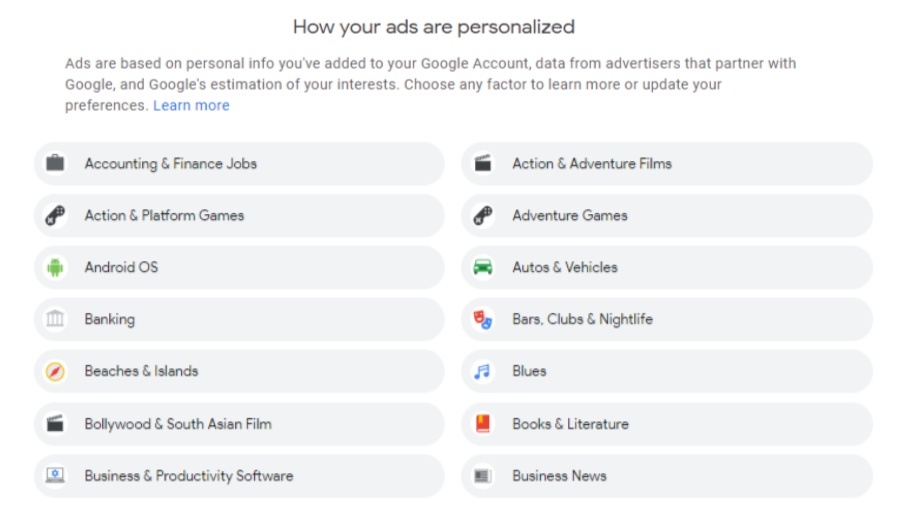This screenshot has height=506, width=900.
Task: Click the newspaper icon beside Business News
Action: (x=483, y=476)
